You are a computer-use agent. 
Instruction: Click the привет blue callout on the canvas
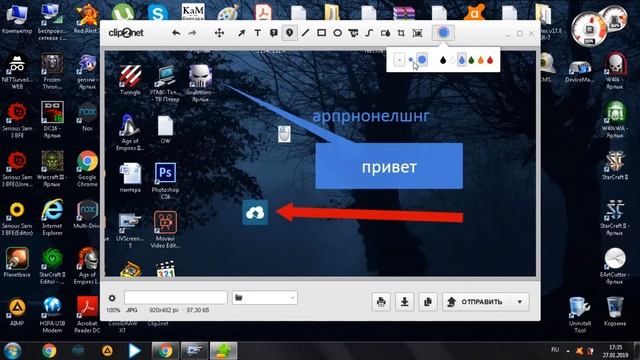389,166
